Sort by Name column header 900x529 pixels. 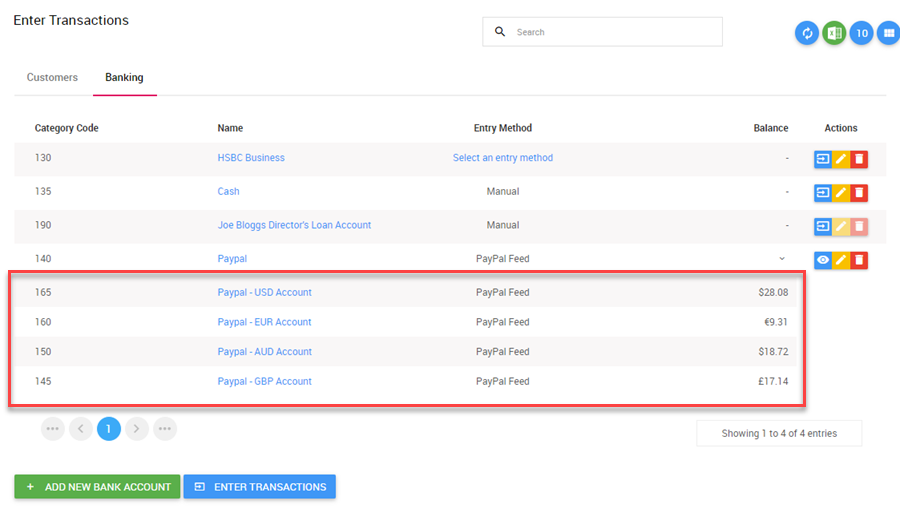tap(230, 128)
